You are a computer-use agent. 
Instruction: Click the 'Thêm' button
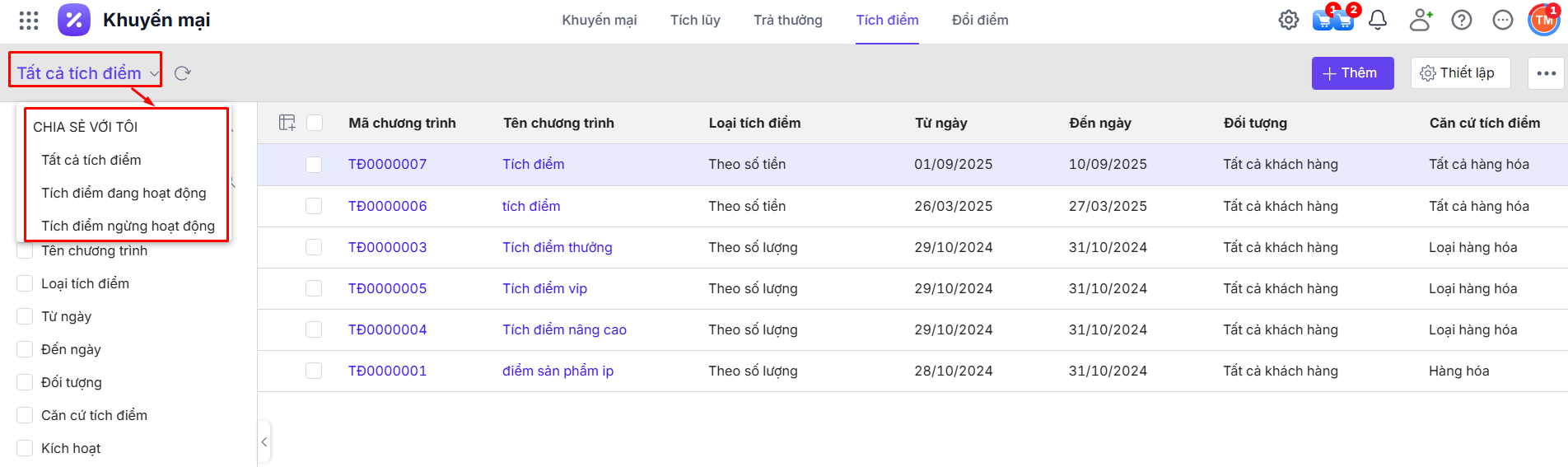point(1352,73)
